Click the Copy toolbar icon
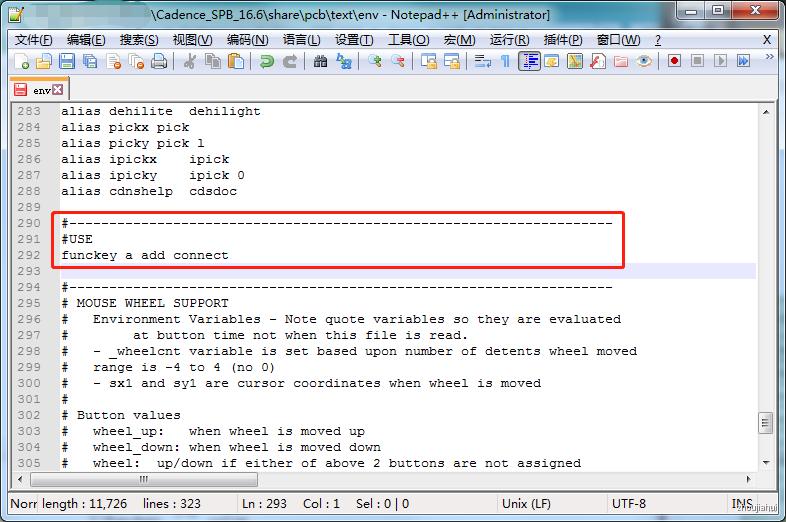This screenshot has width=786, height=522. 213,61
